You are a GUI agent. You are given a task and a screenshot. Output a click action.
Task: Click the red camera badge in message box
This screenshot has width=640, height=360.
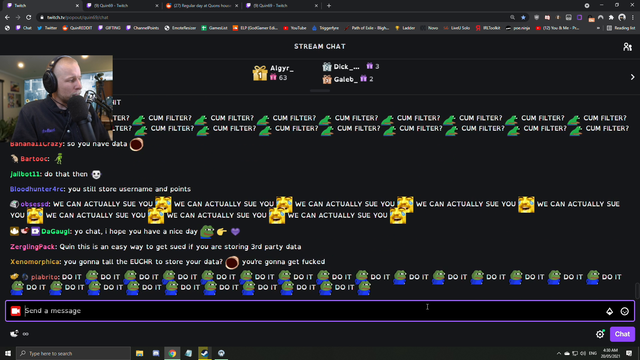click(x=16, y=311)
